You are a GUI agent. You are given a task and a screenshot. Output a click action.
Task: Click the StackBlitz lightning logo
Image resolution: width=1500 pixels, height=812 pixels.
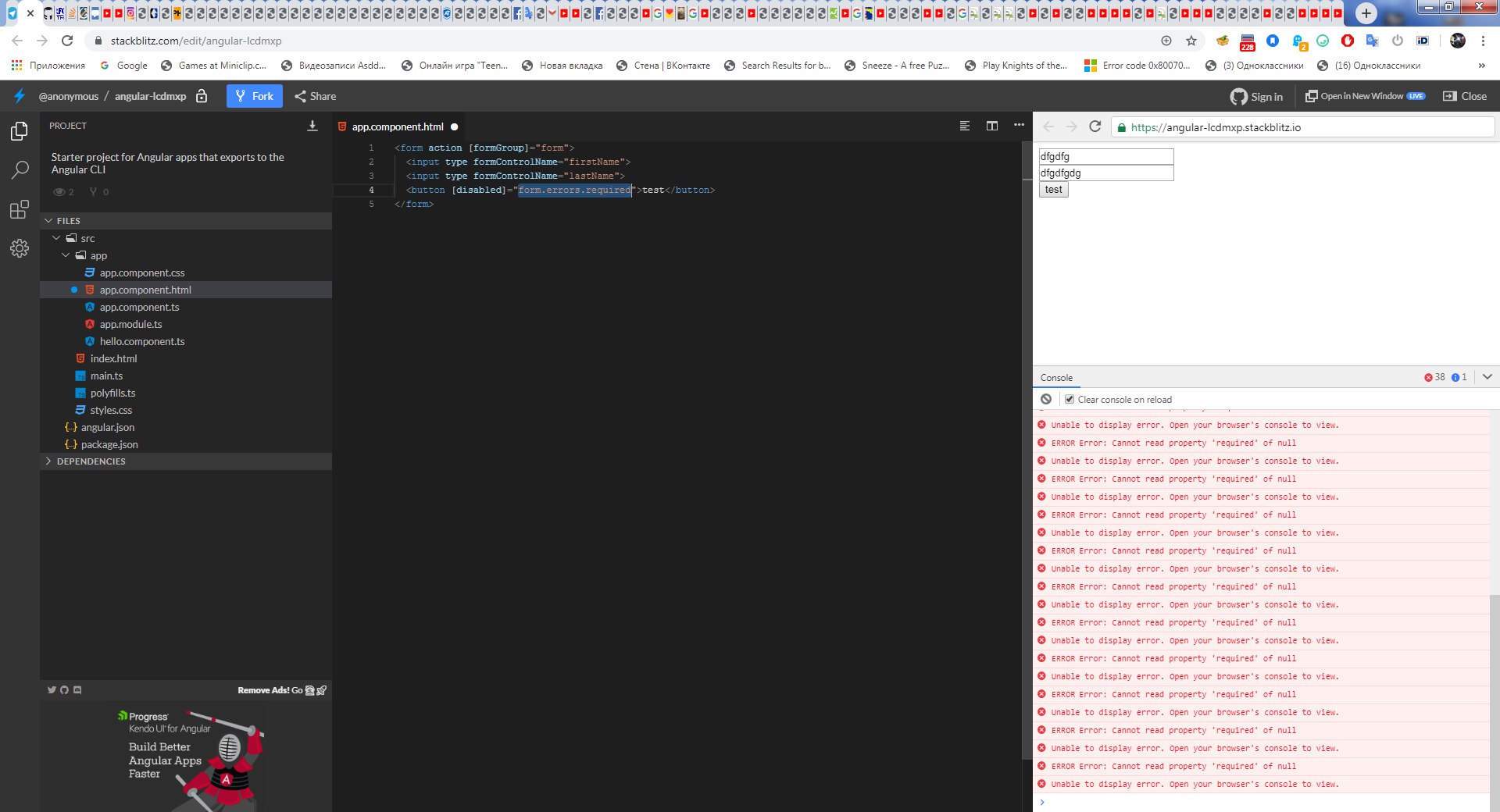[x=20, y=96]
